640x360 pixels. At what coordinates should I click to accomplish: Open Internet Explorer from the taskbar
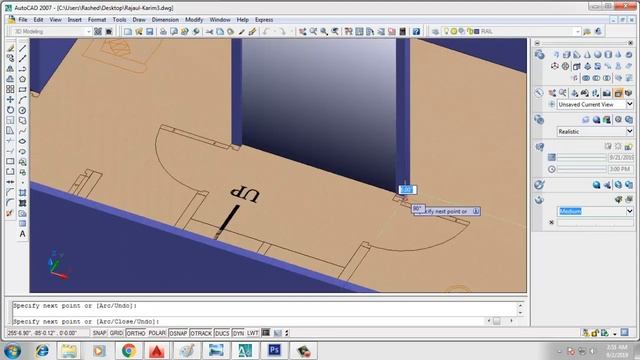pos(42,351)
